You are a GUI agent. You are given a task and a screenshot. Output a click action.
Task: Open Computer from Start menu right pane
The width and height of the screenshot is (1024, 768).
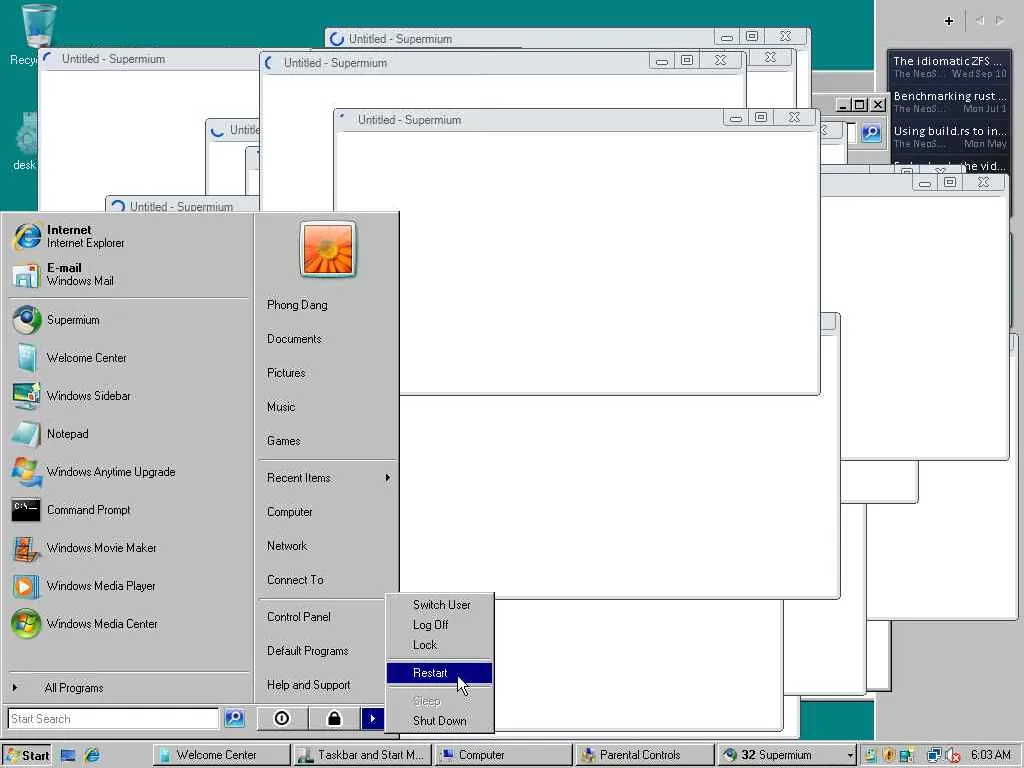(x=328, y=512)
